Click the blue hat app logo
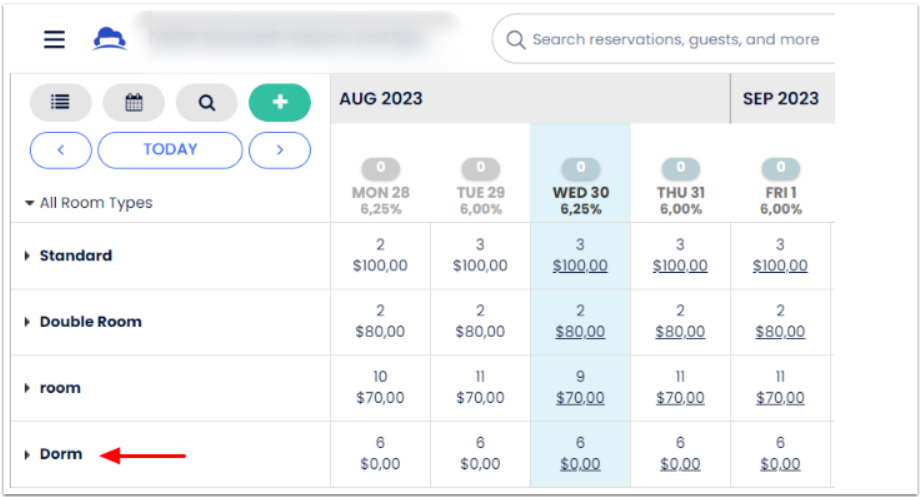 pyautogui.click(x=110, y=39)
